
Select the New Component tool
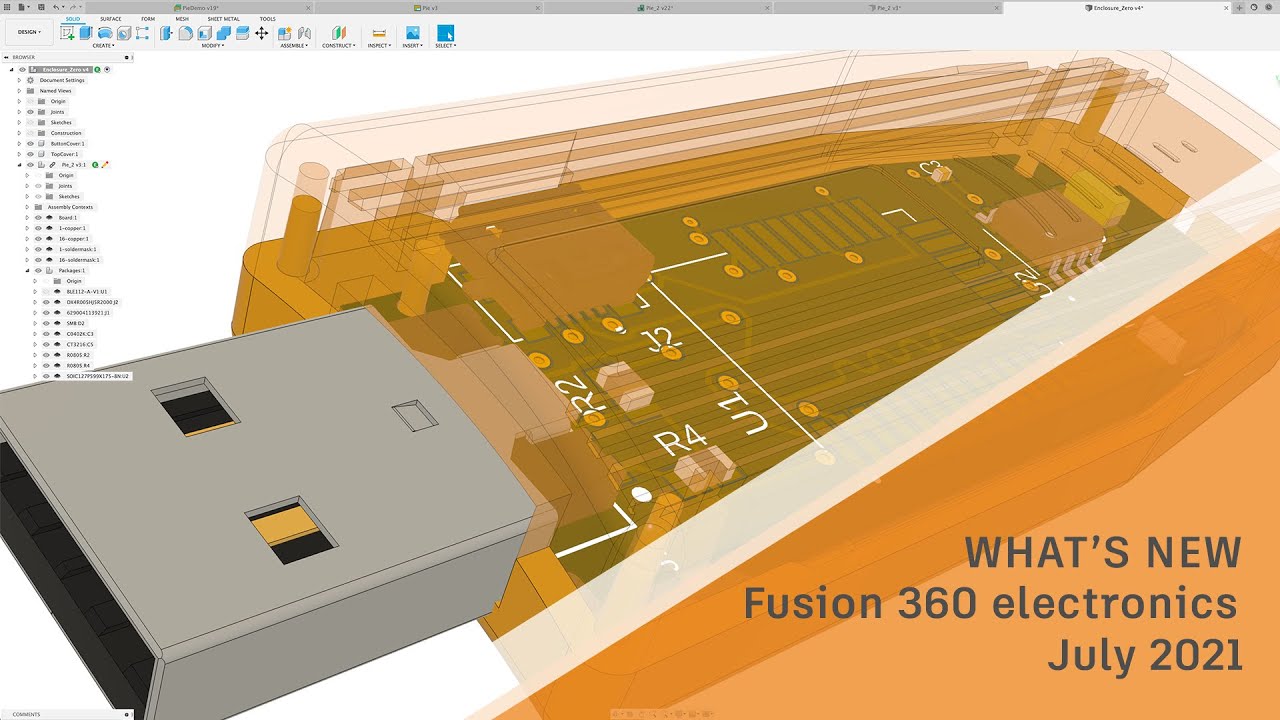284,33
